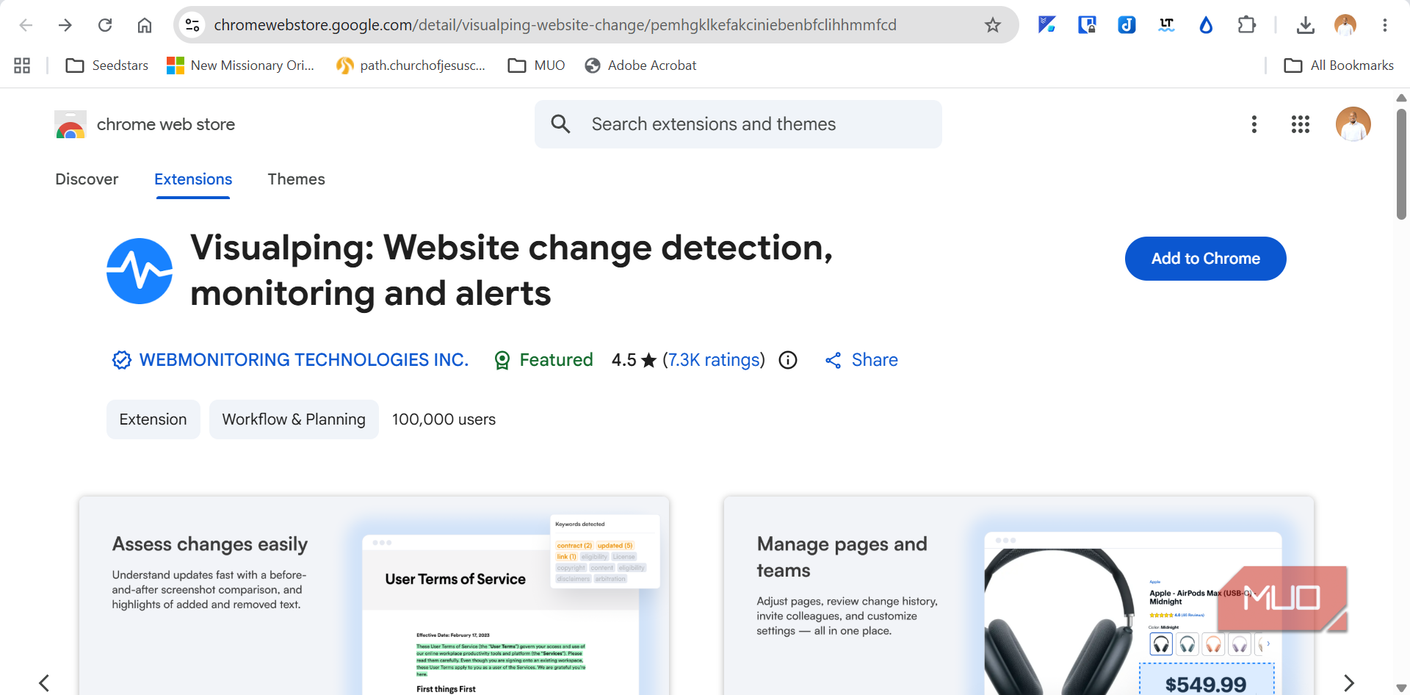1410x695 pixels.
Task: Open Google account avatar in web store
Action: coord(1353,124)
